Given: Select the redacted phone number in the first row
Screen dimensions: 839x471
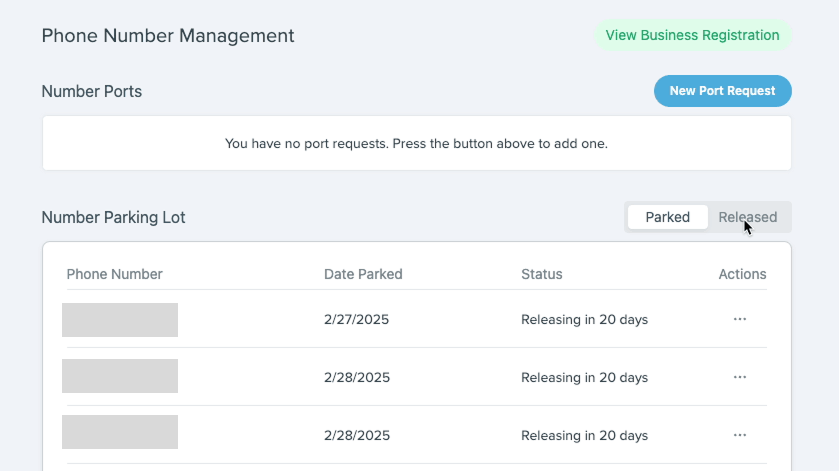Looking at the screenshot, I should [x=120, y=320].
